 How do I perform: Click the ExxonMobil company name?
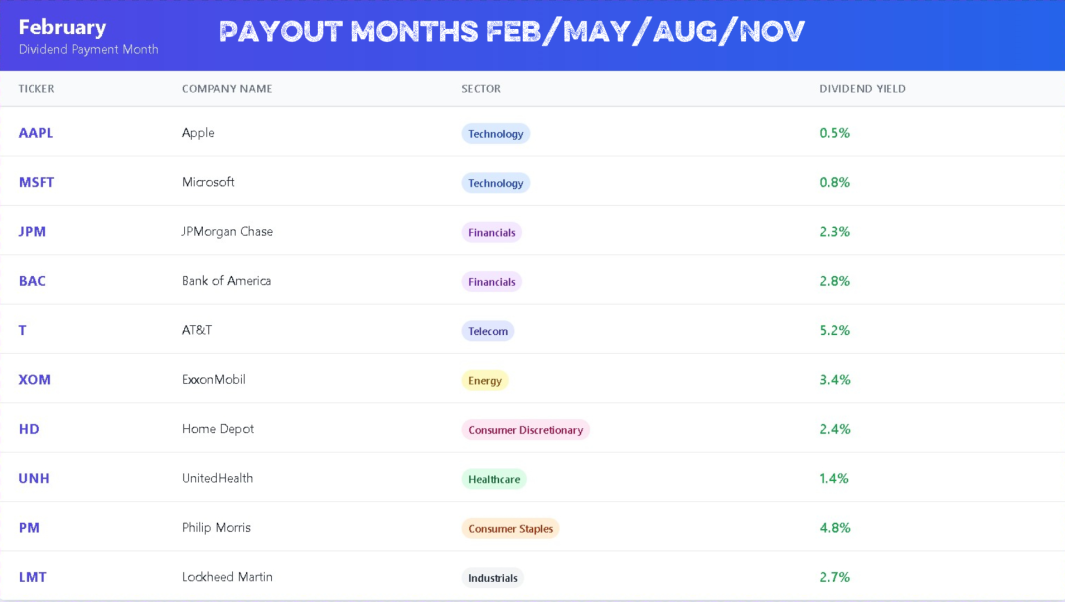(x=213, y=380)
